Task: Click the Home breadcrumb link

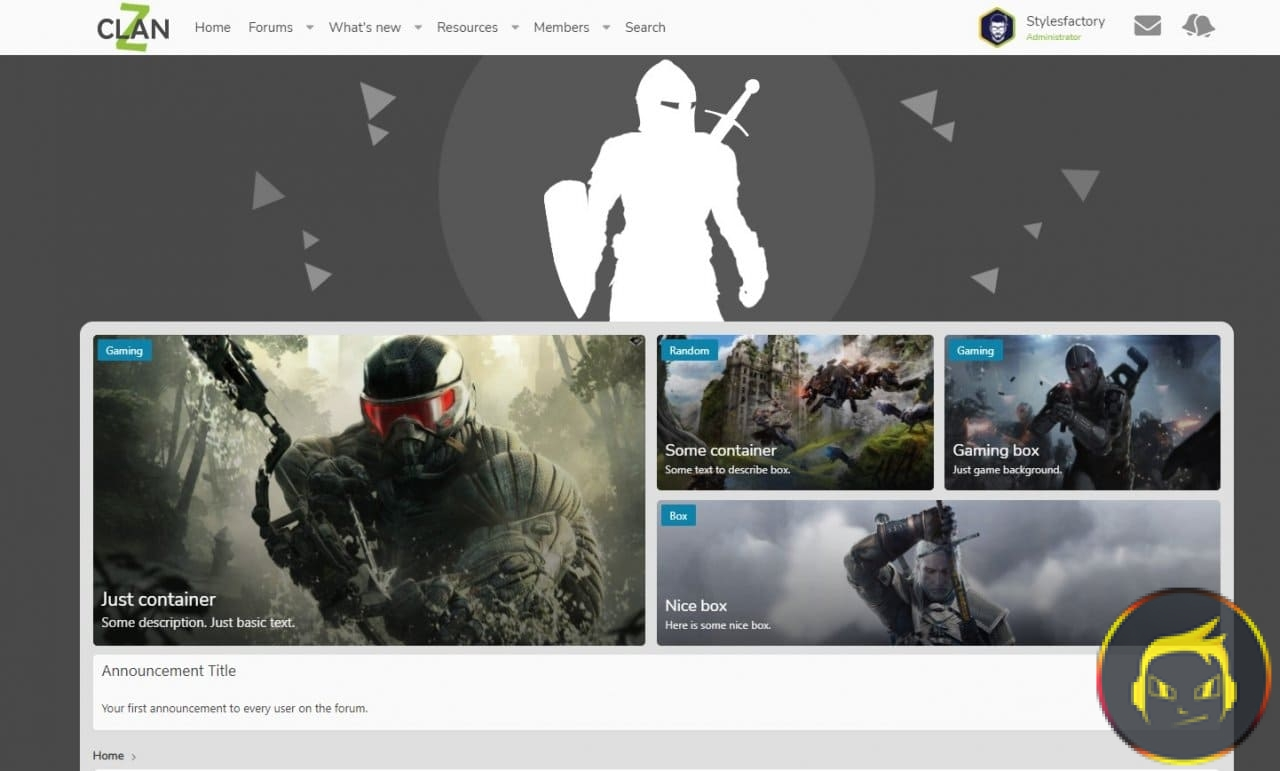Action: pos(108,756)
